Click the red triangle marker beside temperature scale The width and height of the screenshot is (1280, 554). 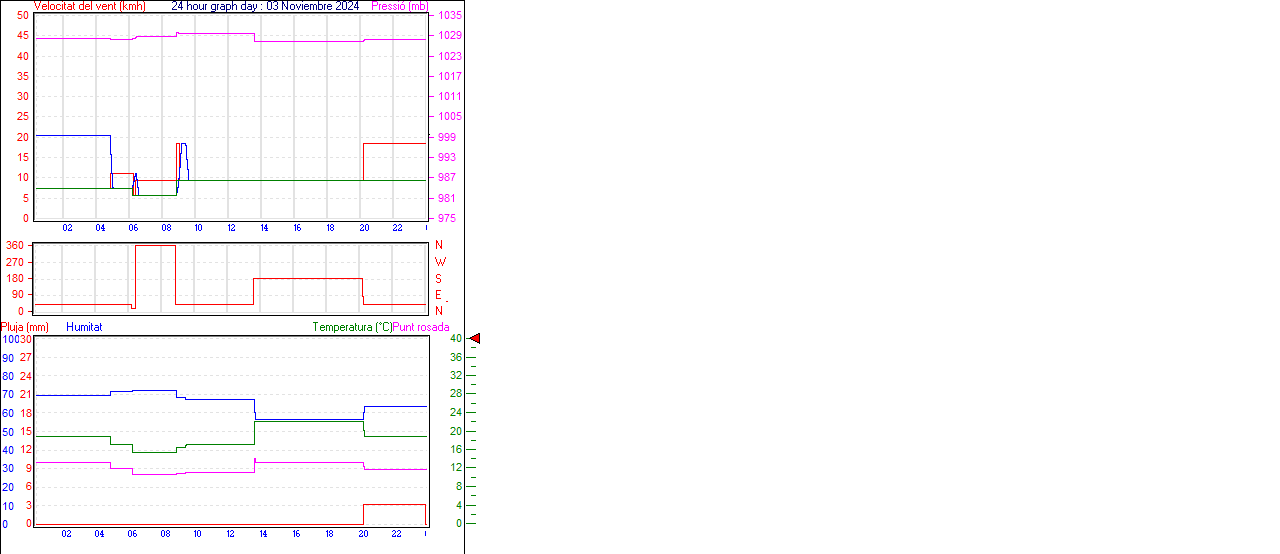(x=475, y=339)
